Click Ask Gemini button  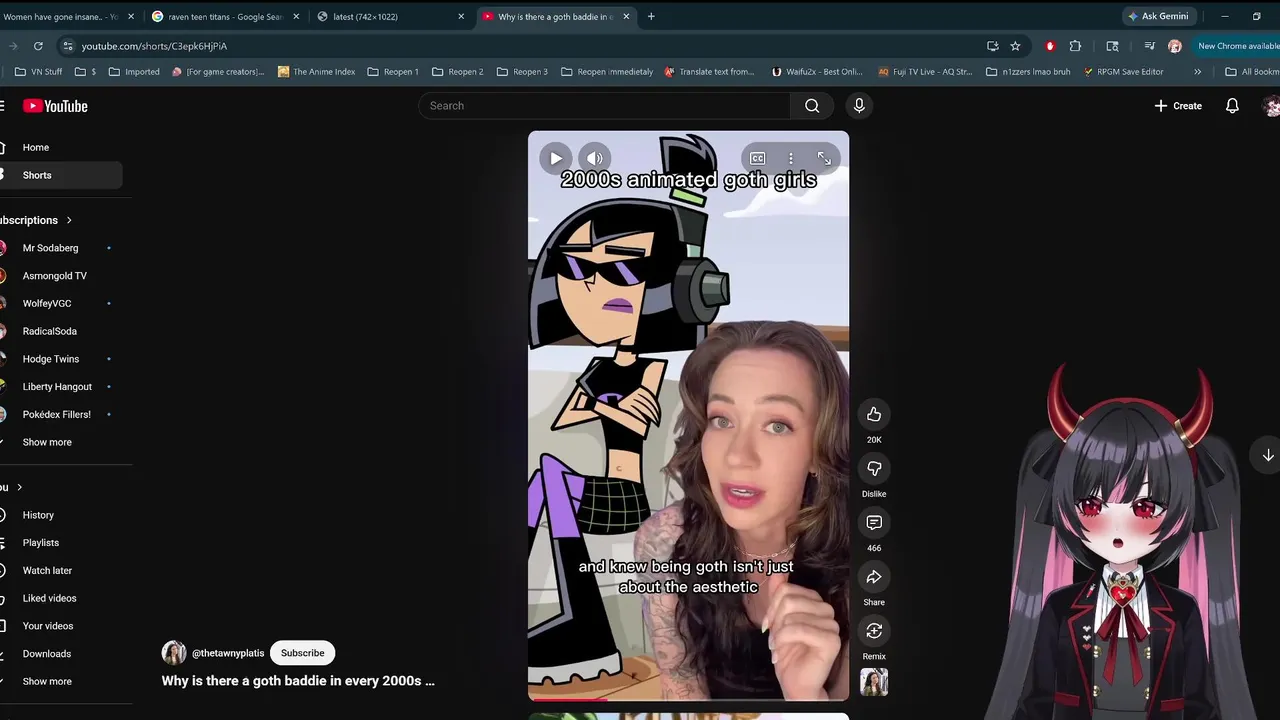coord(1158,16)
